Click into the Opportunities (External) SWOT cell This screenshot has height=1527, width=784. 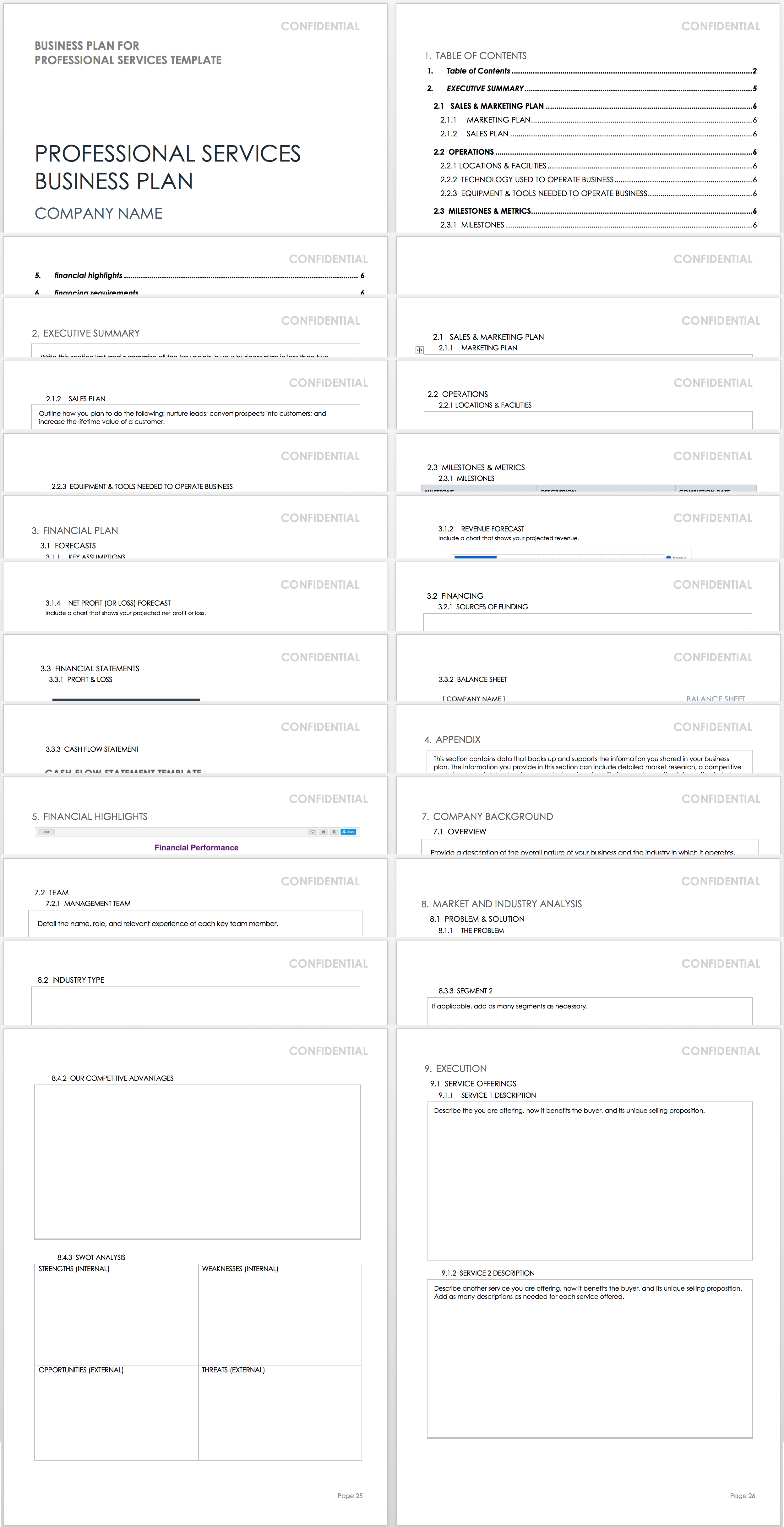point(116,1417)
